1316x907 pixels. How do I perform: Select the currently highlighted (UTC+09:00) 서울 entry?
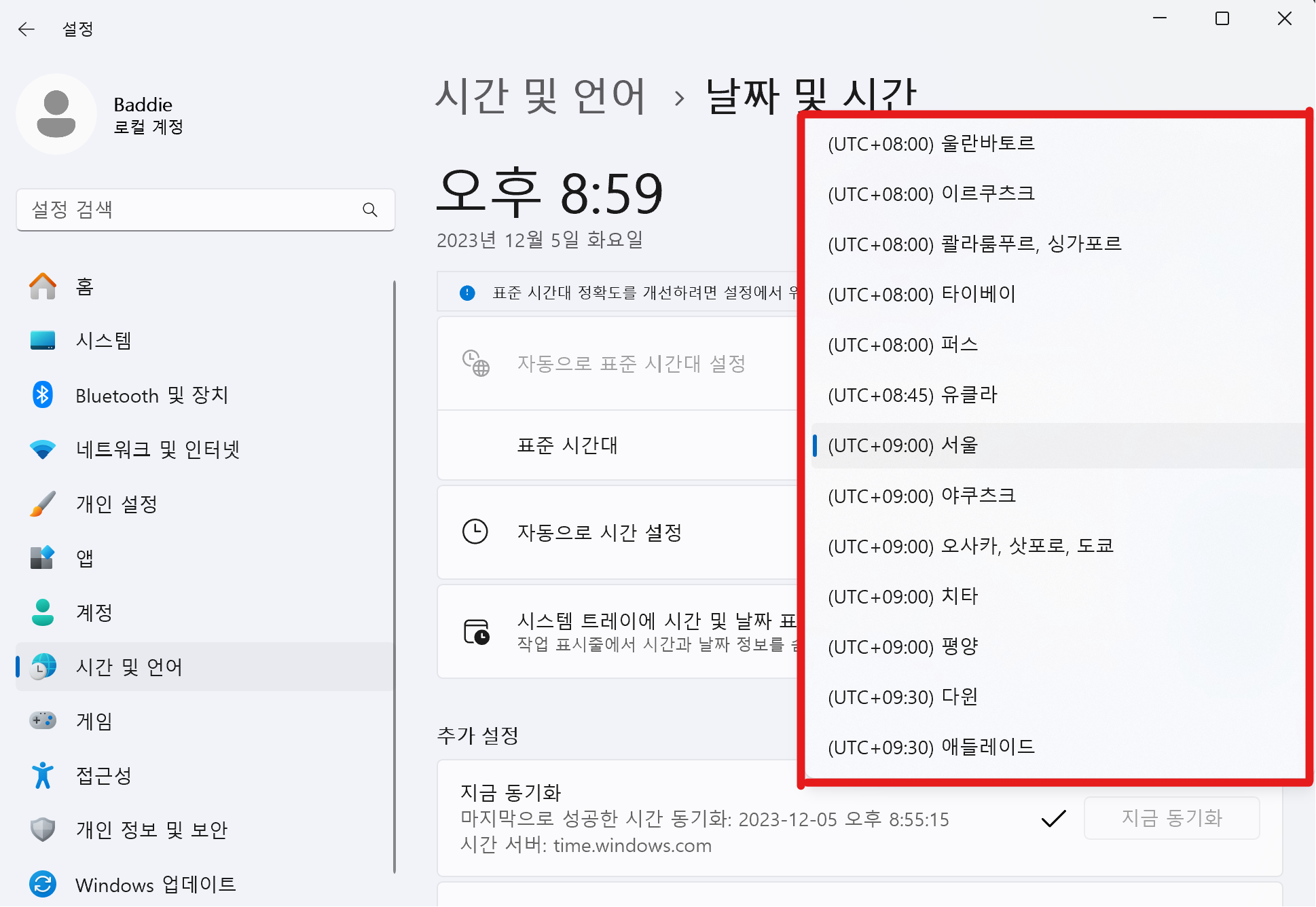(902, 445)
